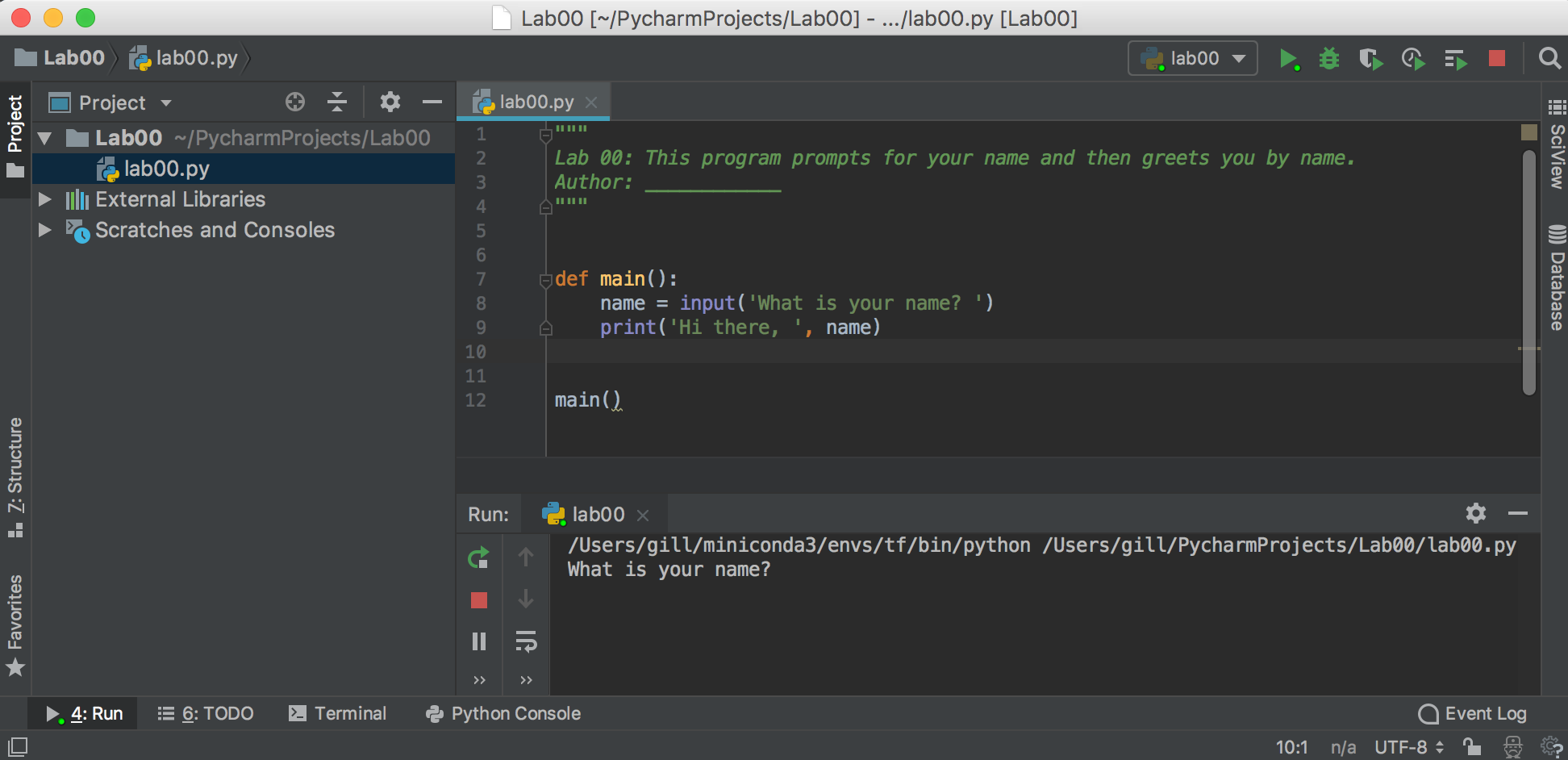Image resolution: width=1568 pixels, height=760 pixels.
Task: Rerun lab00 in Run panel
Action: pyautogui.click(x=478, y=557)
